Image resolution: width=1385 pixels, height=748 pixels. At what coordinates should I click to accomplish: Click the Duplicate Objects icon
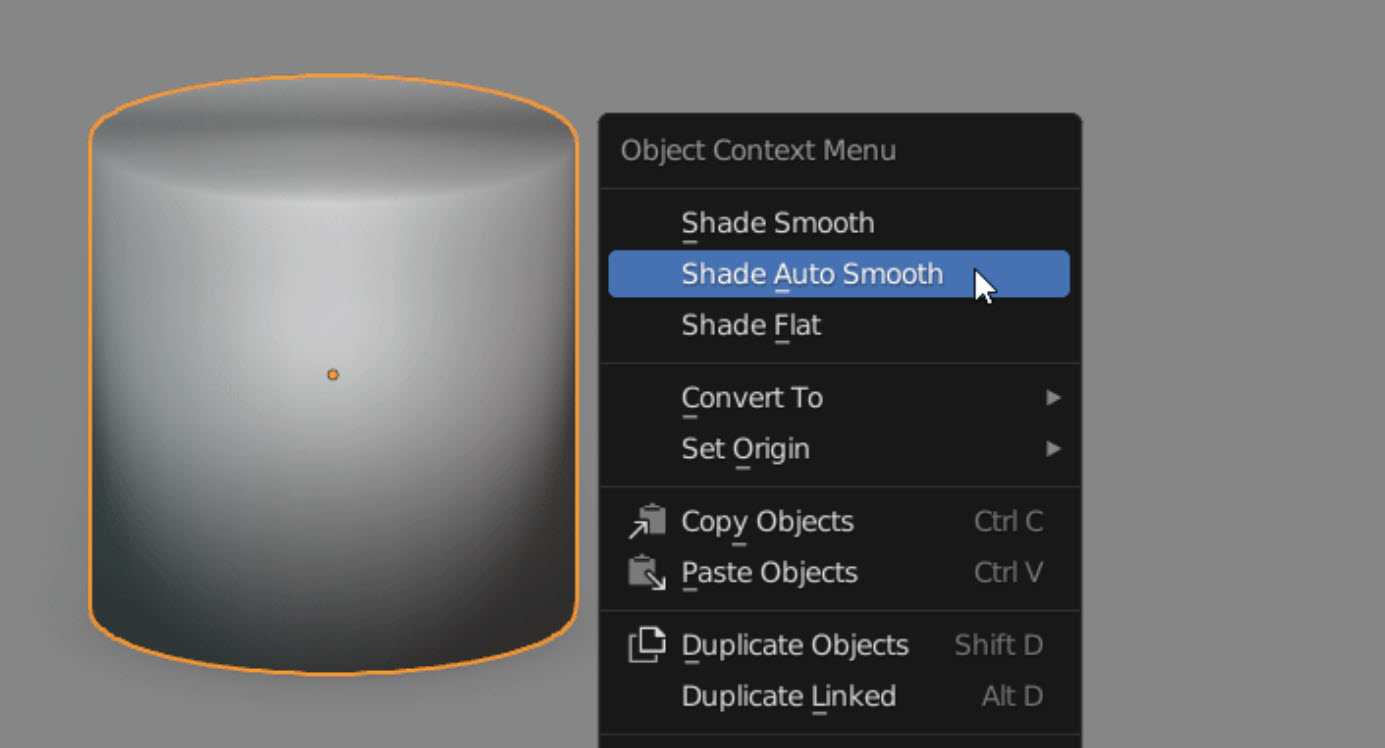[x=647, y=645]
